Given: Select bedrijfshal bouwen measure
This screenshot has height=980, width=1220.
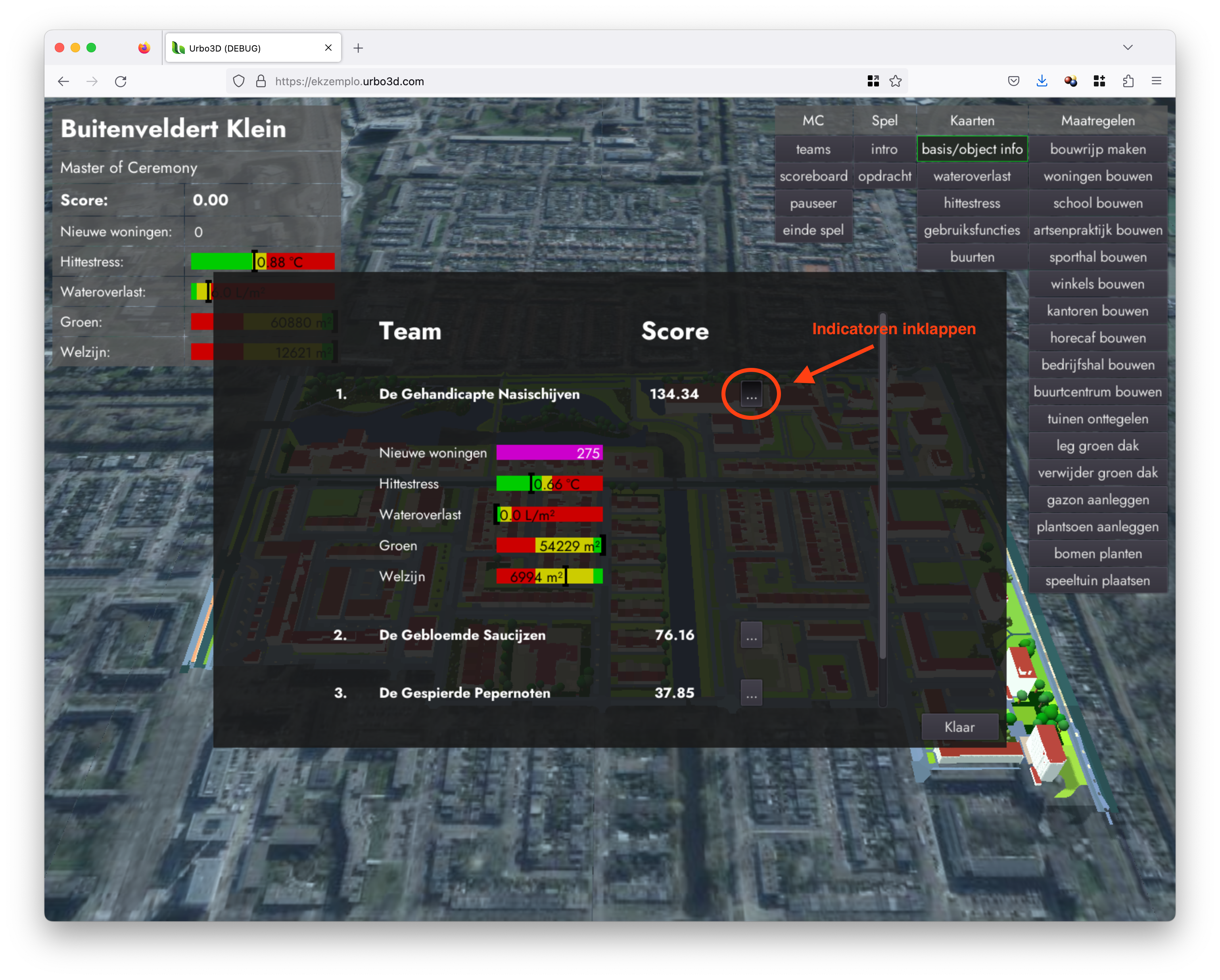Looking at the screenshot, I should [x=1098, y=365].
